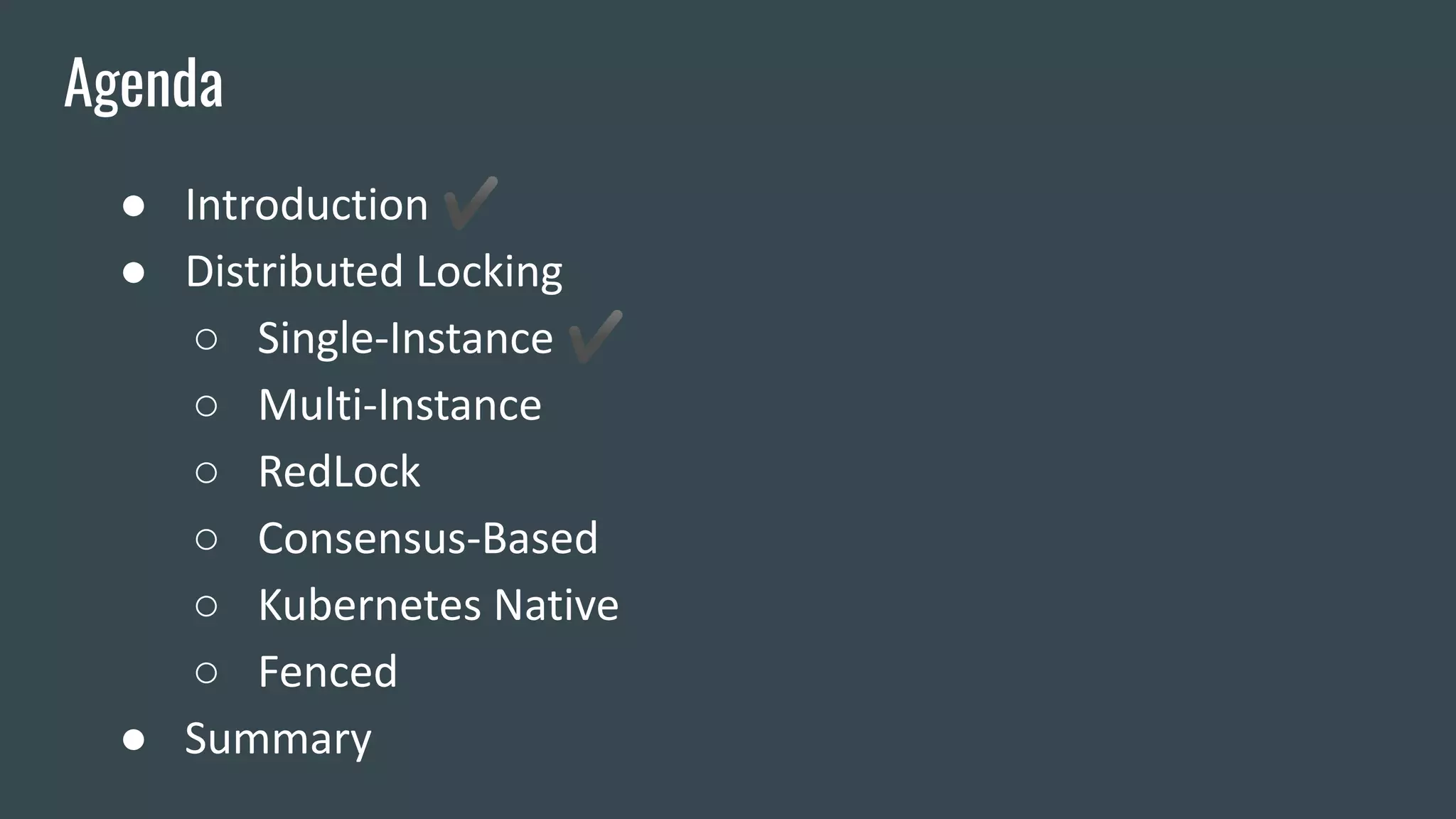Viewport: 1456px width, 819px height.
Task: Click the filled bullet before Introduction
Action: pos(134,206)
